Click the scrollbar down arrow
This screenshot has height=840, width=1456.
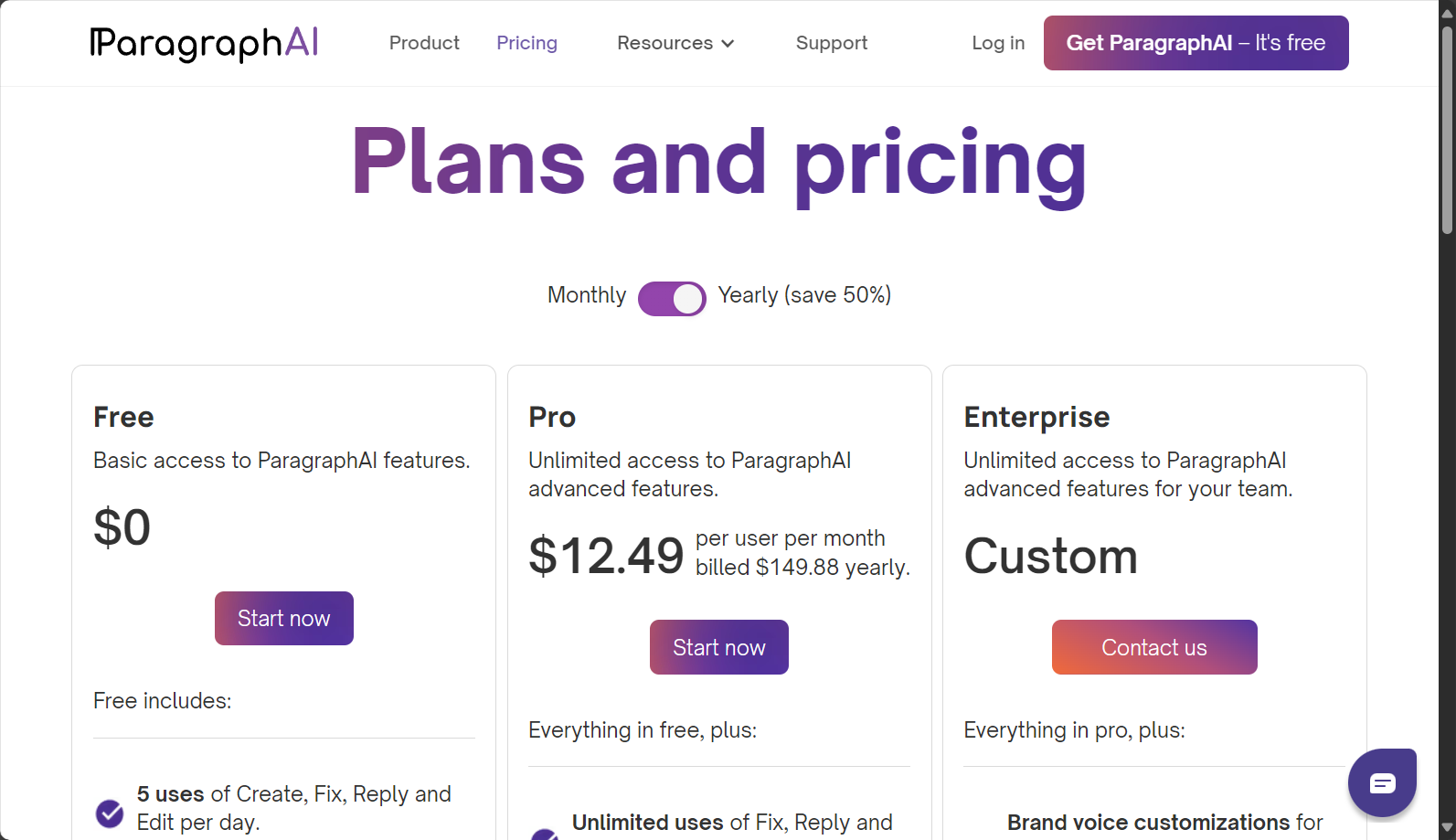tap(1447, 828)
